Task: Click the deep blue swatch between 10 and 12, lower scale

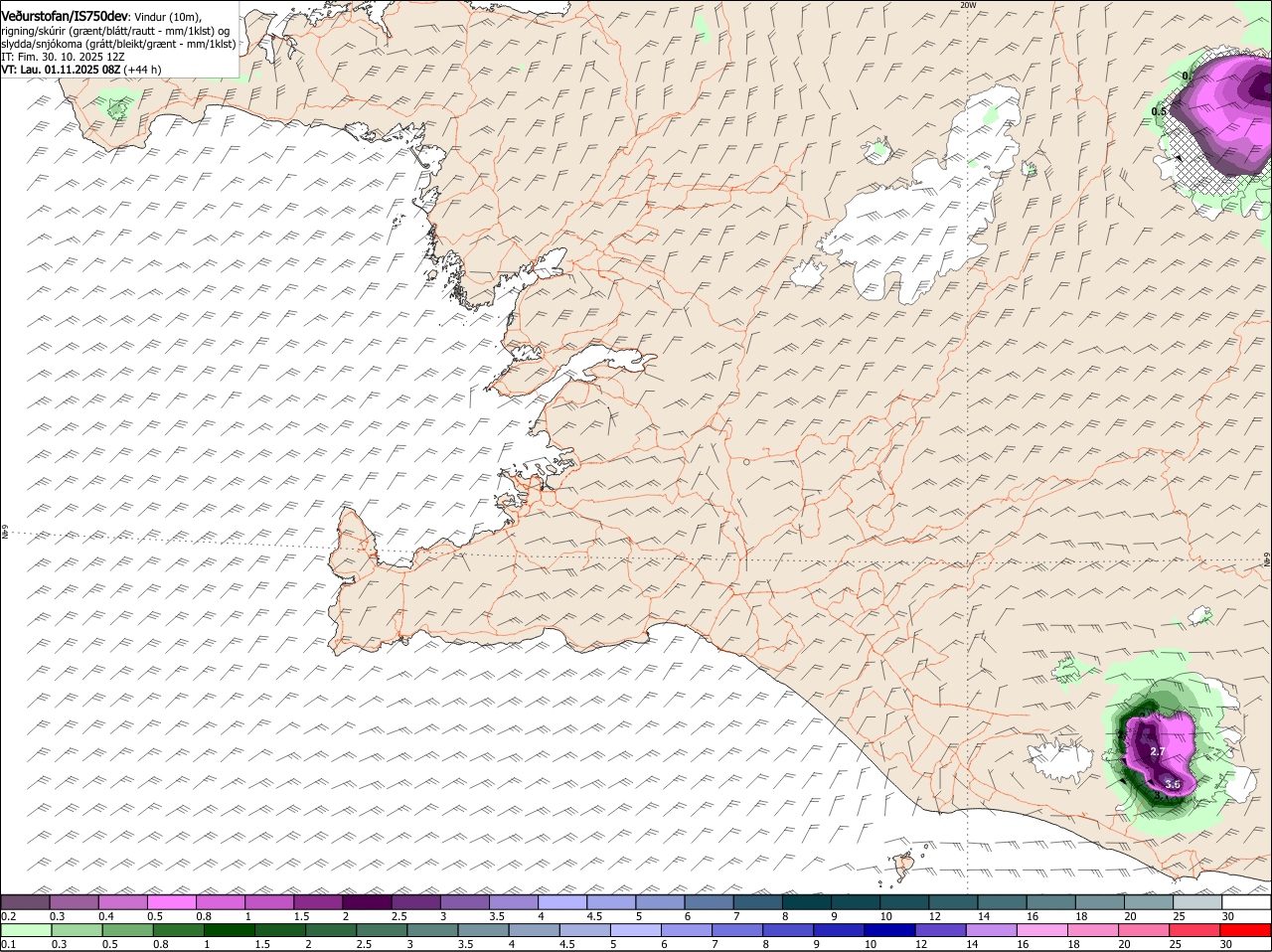Action: 889,930
